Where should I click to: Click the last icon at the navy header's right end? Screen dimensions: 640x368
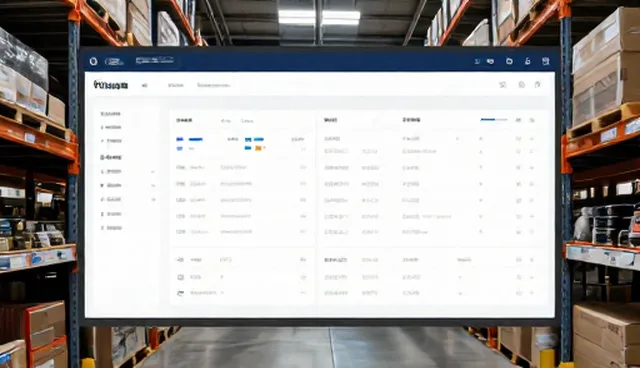coord(545,61)
